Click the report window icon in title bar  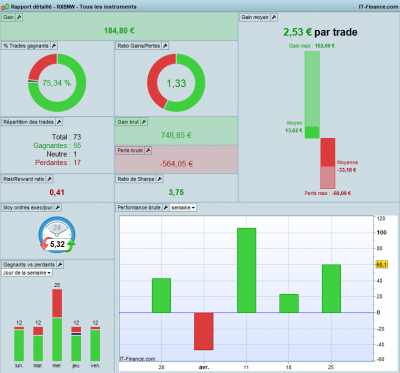click(5, 6)
